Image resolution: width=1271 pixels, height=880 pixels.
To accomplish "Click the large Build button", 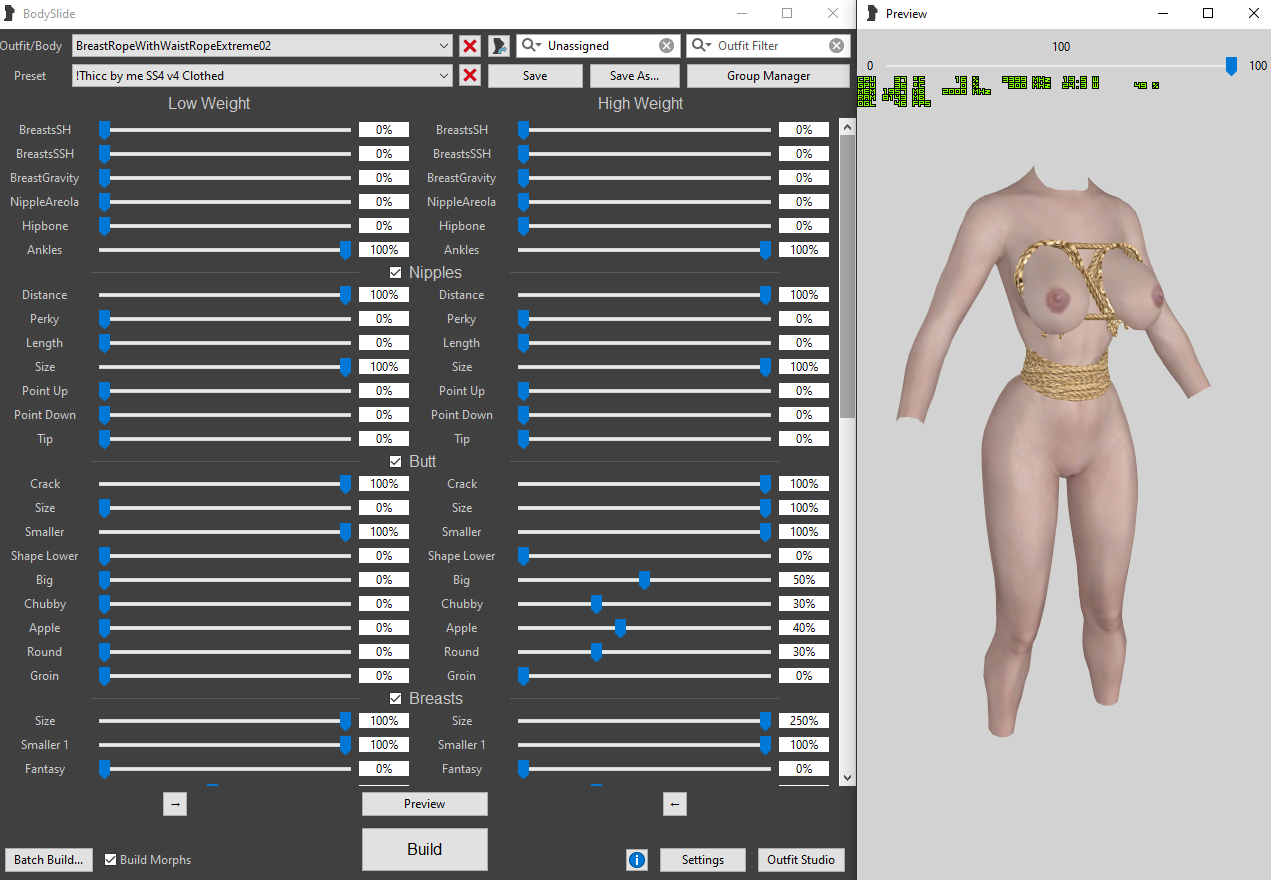I will [425, 849].
